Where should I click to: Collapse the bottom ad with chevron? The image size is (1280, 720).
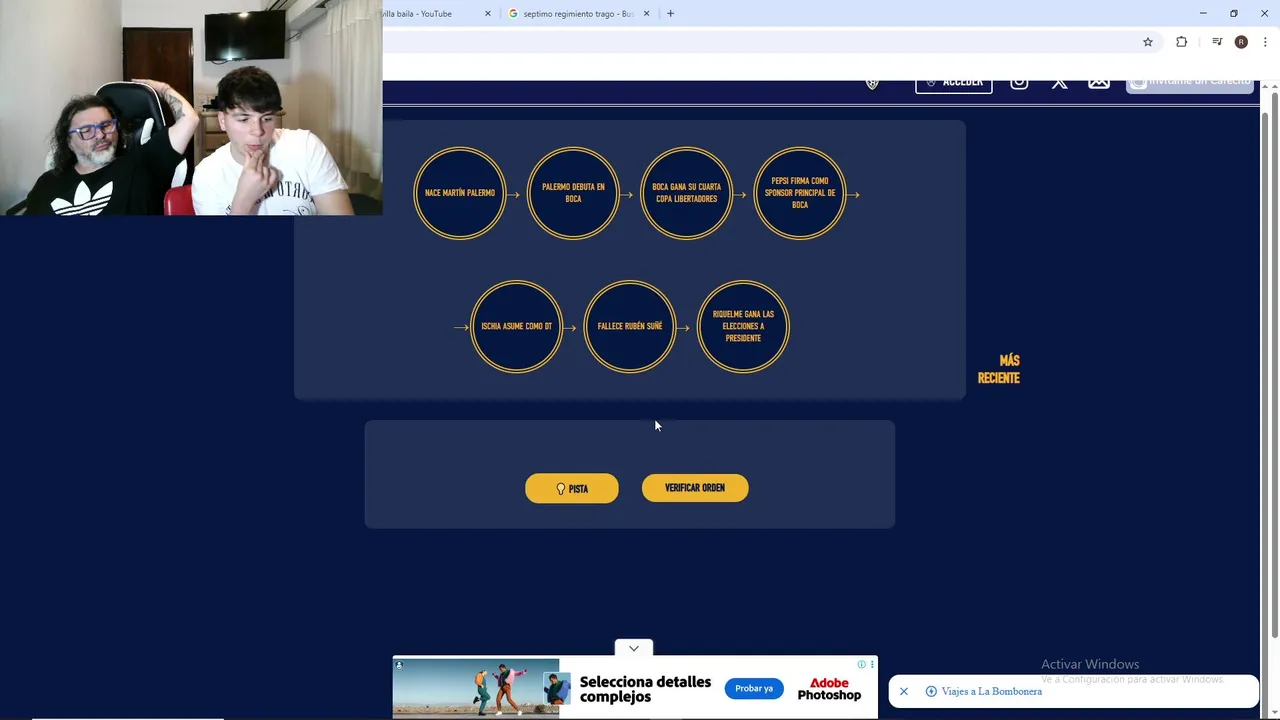point(634,648)
